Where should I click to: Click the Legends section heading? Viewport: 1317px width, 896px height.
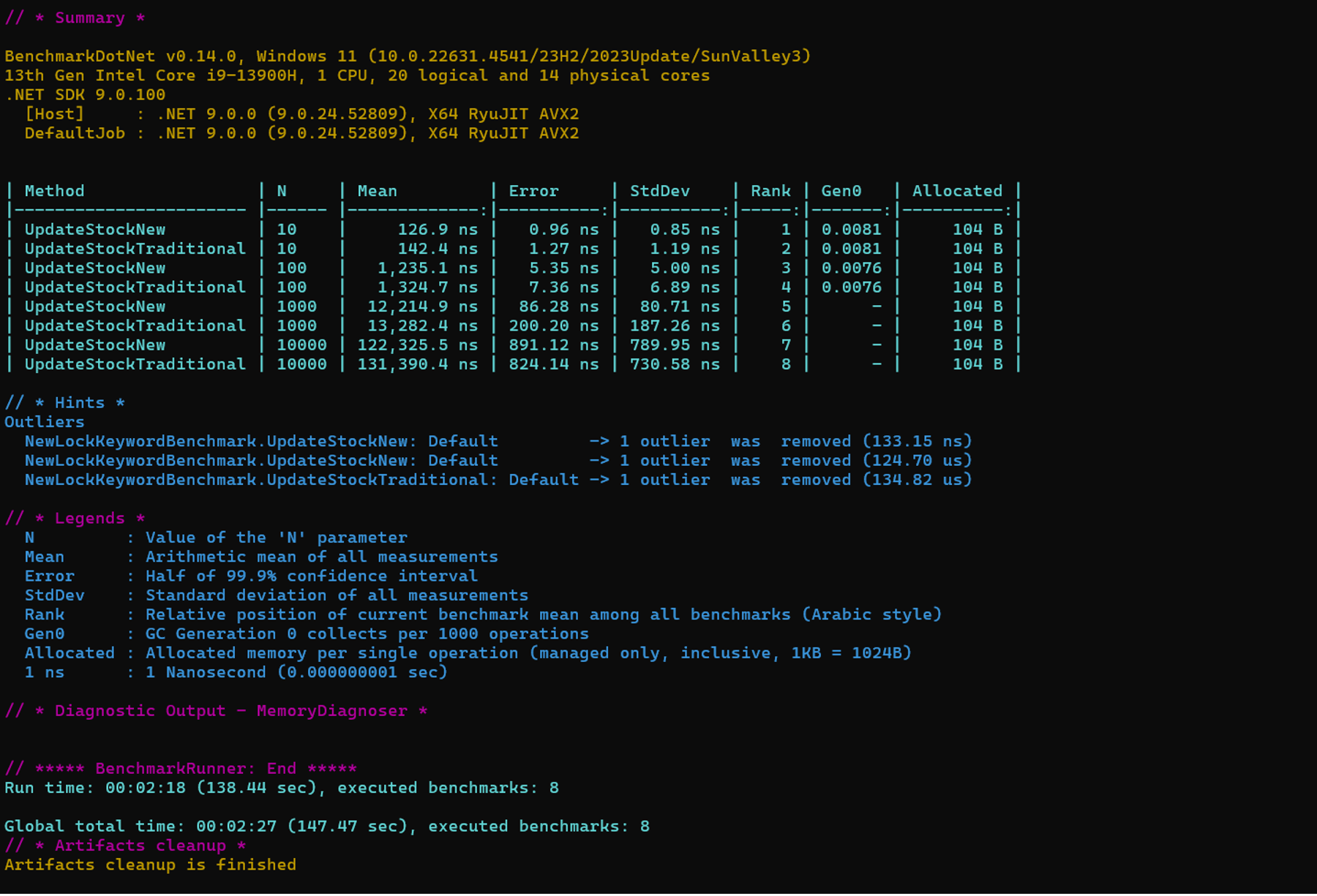75,518
